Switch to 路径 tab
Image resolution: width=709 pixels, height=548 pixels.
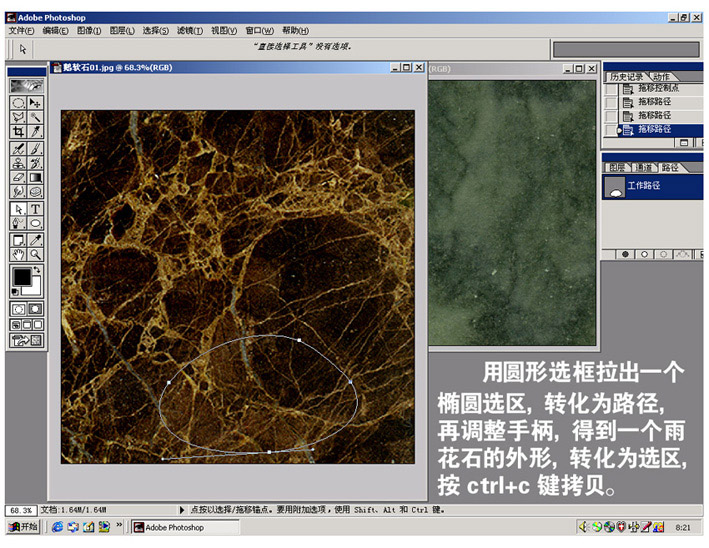click(x=670, y=168)
